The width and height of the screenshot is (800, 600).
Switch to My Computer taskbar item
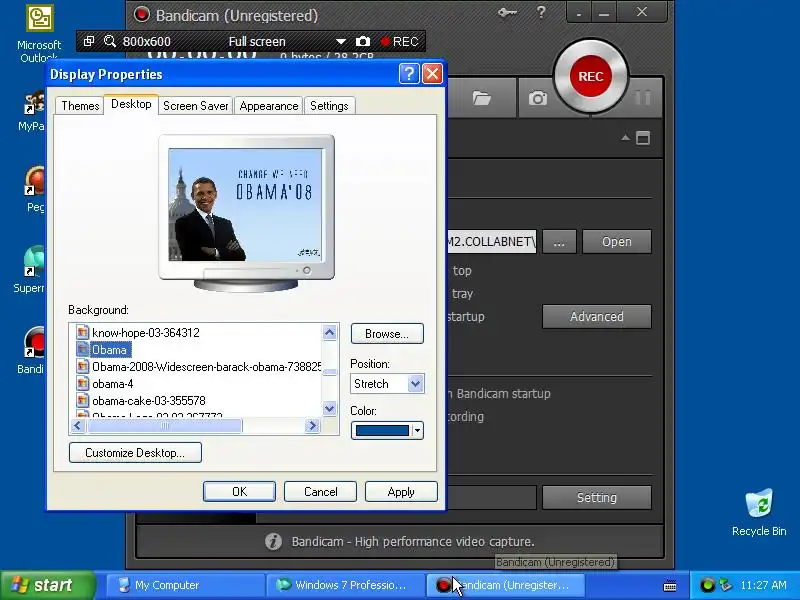click(185, 585)
